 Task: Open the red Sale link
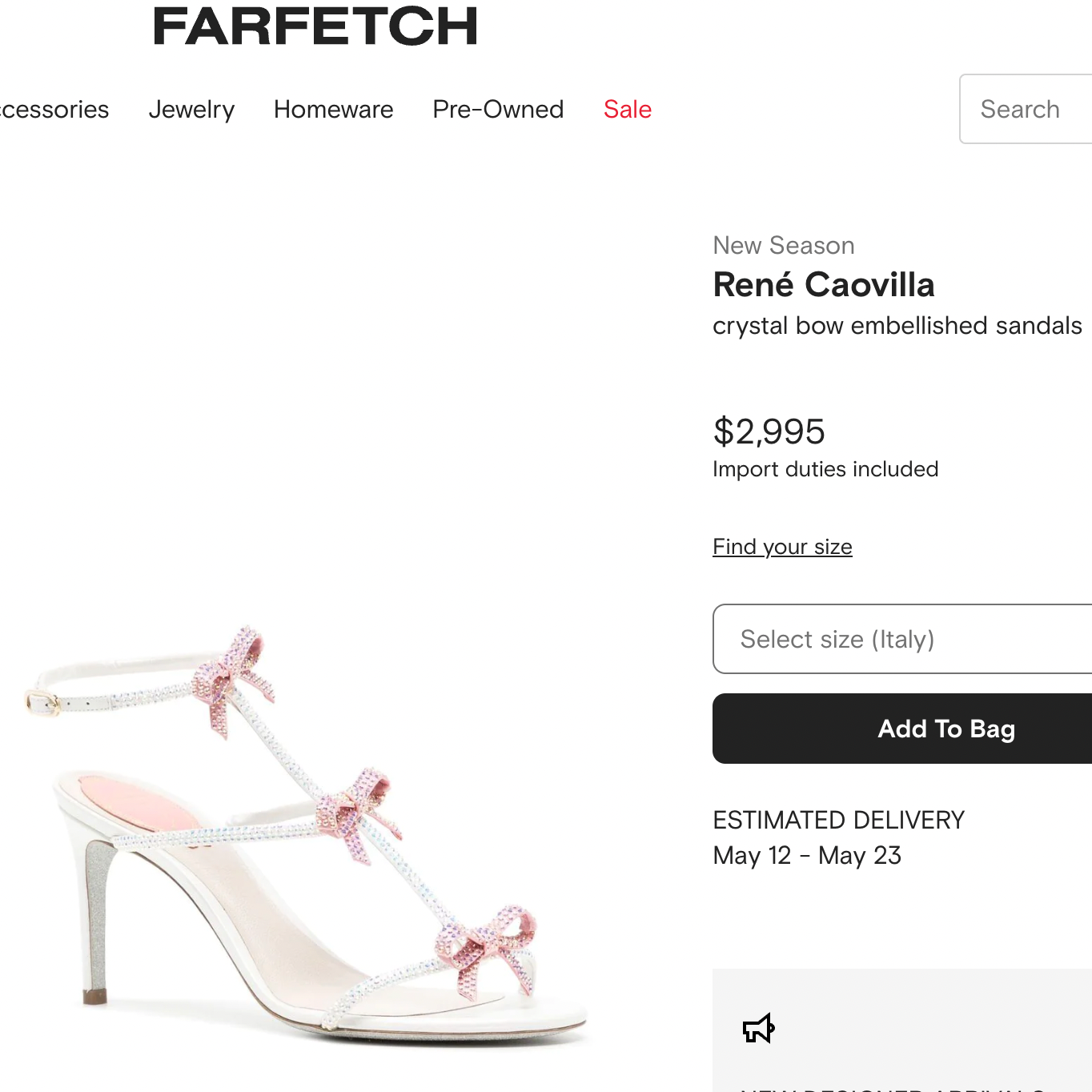(x=628, y=109)
